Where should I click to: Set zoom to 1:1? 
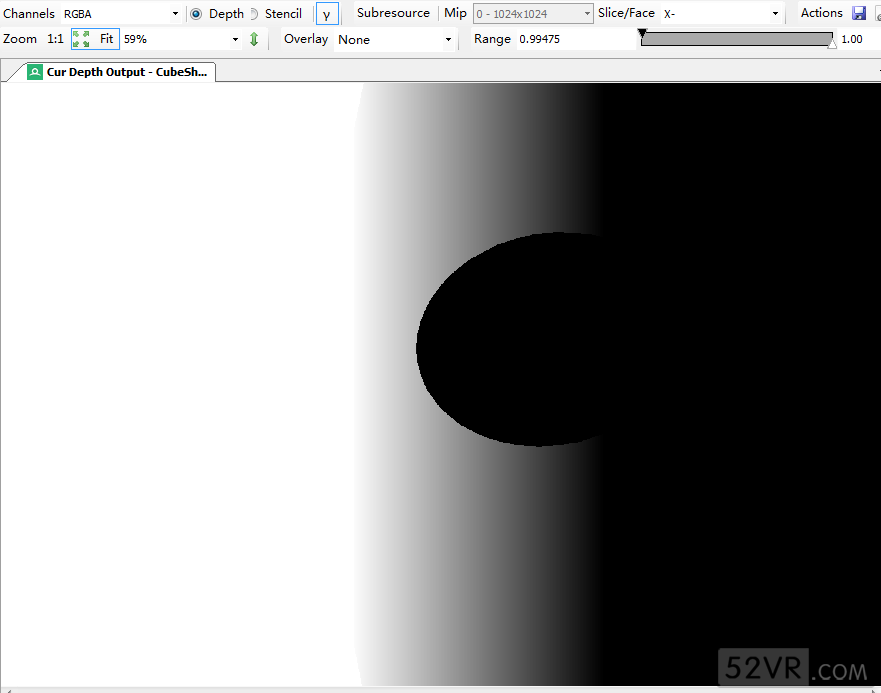55,39
